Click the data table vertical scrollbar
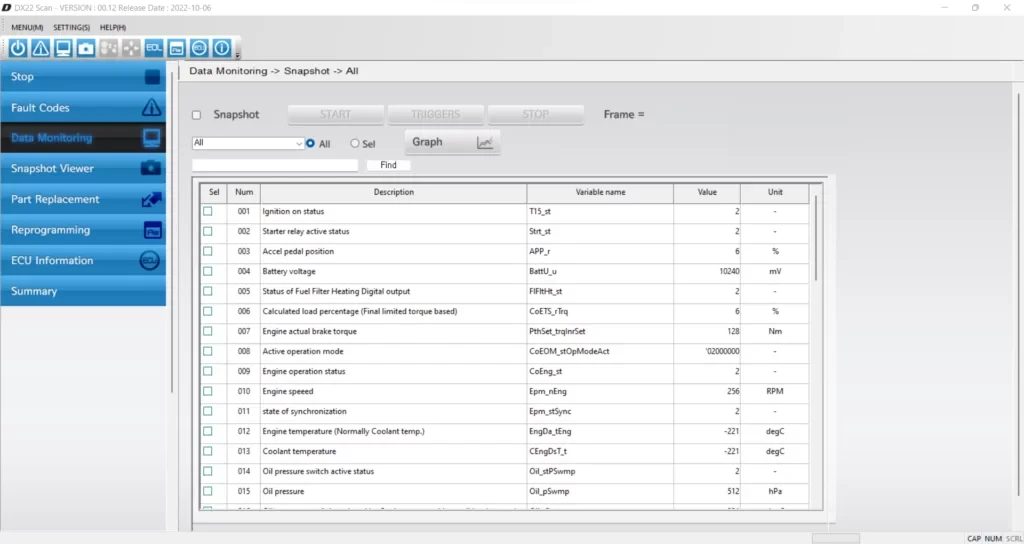This screenshot has width=1024, height=544. 816,240
